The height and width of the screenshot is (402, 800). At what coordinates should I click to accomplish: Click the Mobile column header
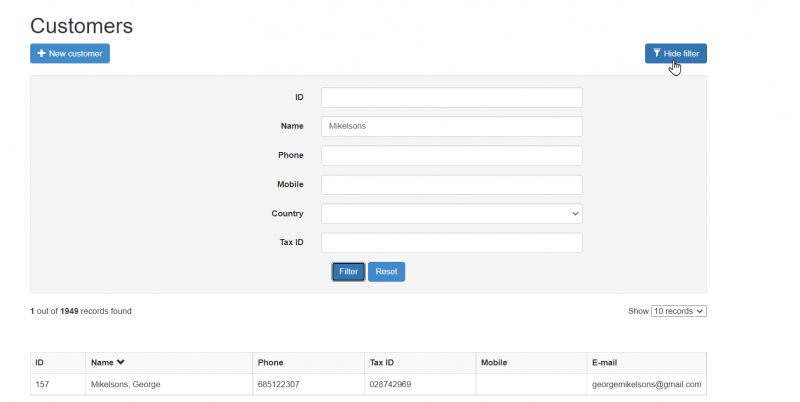(x=496, y=362)
